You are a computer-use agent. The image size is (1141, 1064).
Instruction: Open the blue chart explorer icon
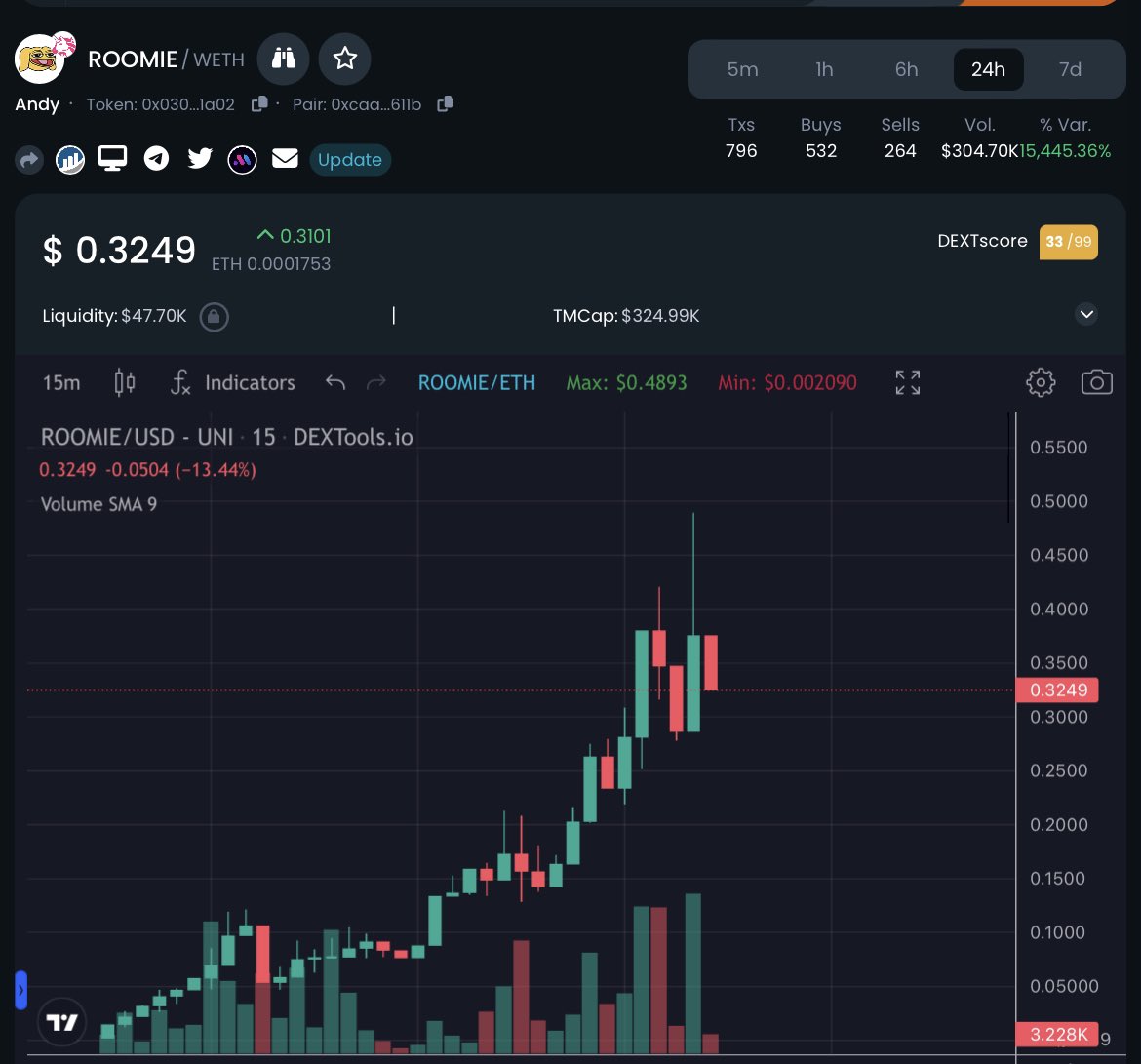(x=70, y=159)
